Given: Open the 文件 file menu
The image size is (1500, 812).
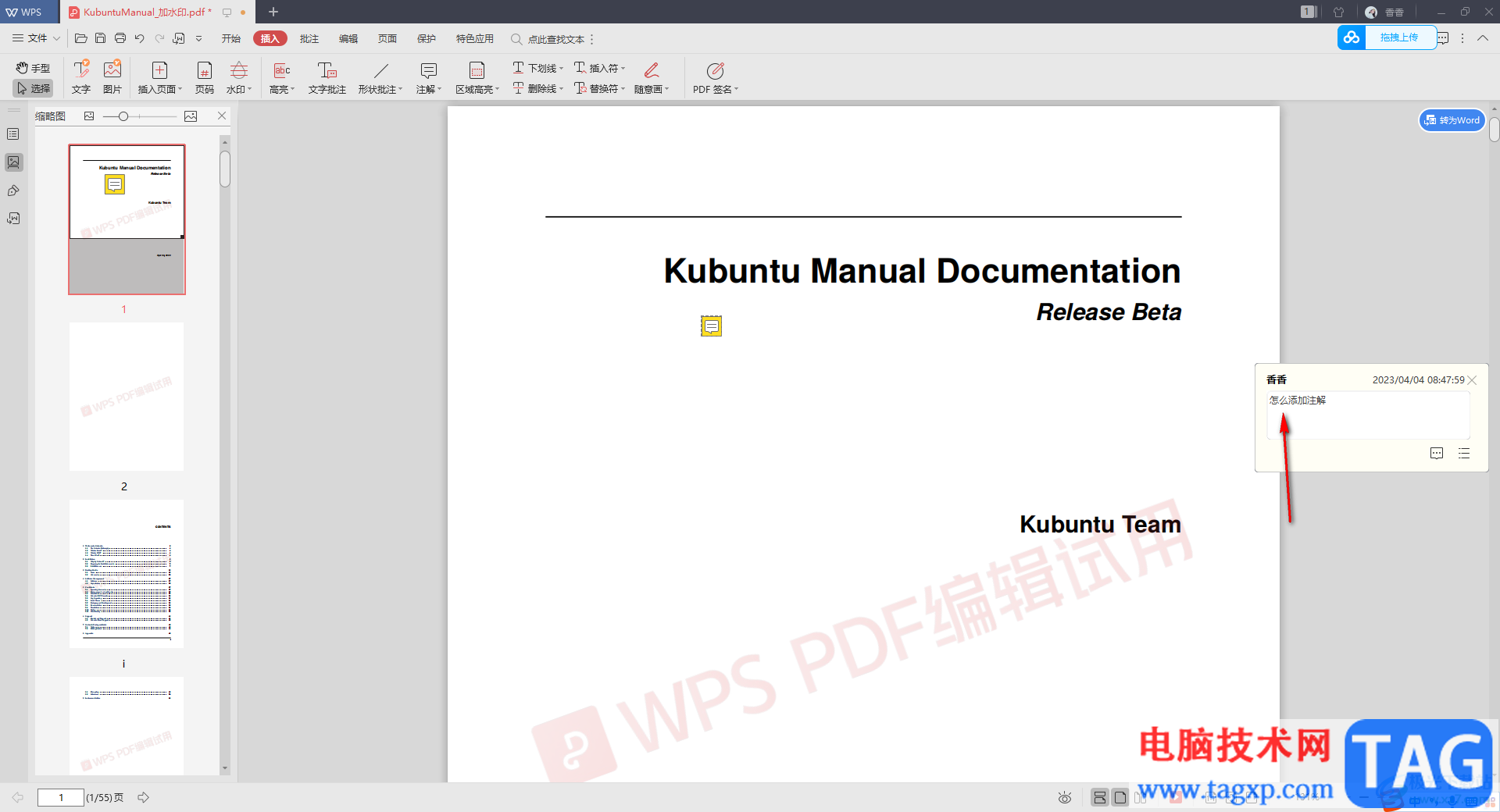Looking at the screenshot, I should click(36, 38).
